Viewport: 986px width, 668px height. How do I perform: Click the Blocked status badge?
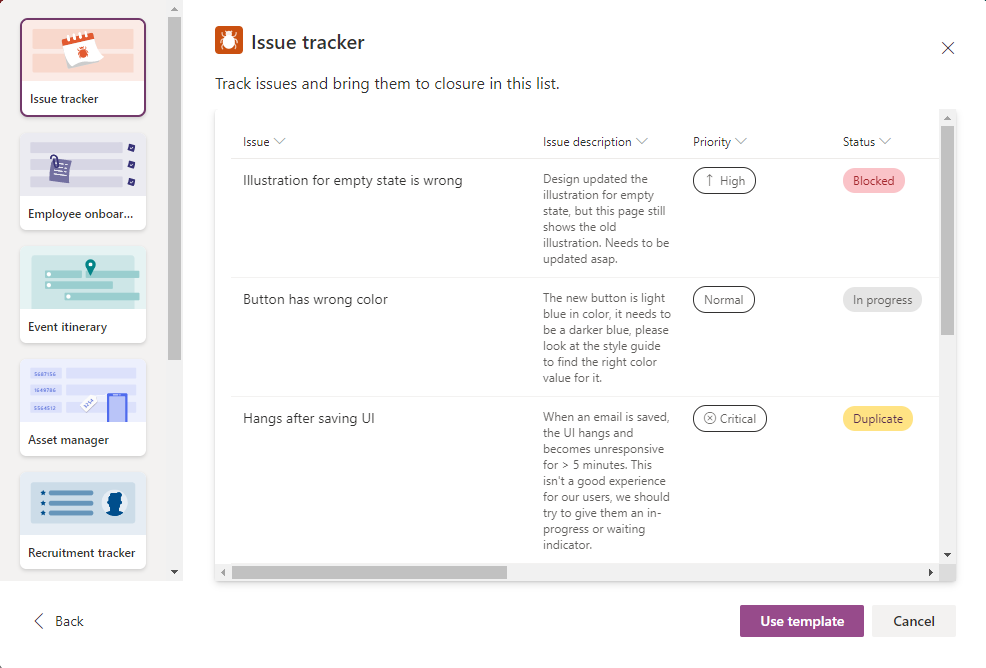click(x=873, y=180)
